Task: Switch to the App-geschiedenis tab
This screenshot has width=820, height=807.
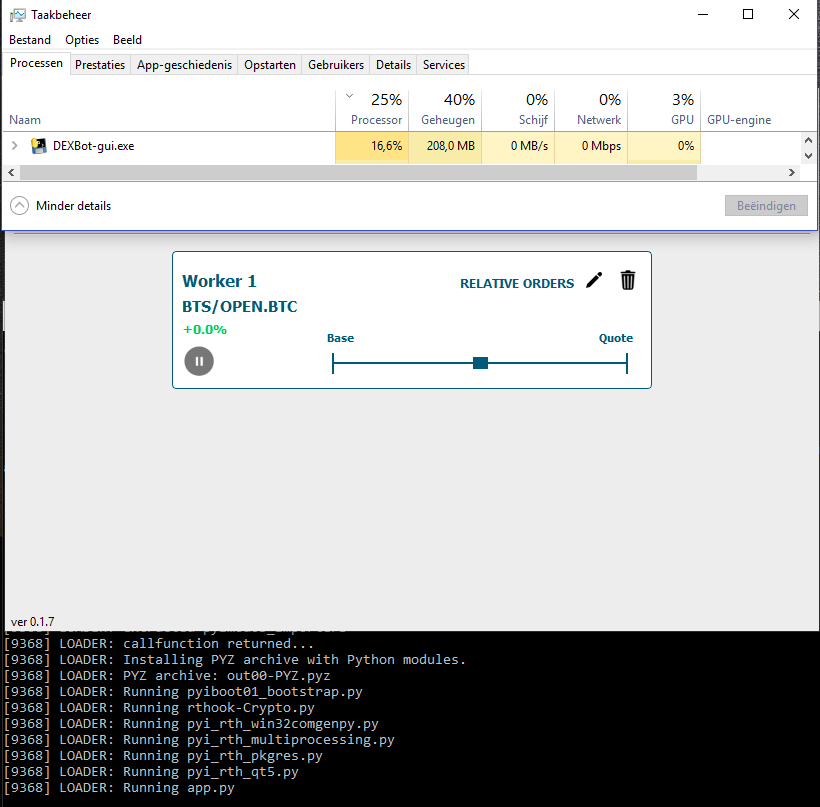Action: [184, 65]
